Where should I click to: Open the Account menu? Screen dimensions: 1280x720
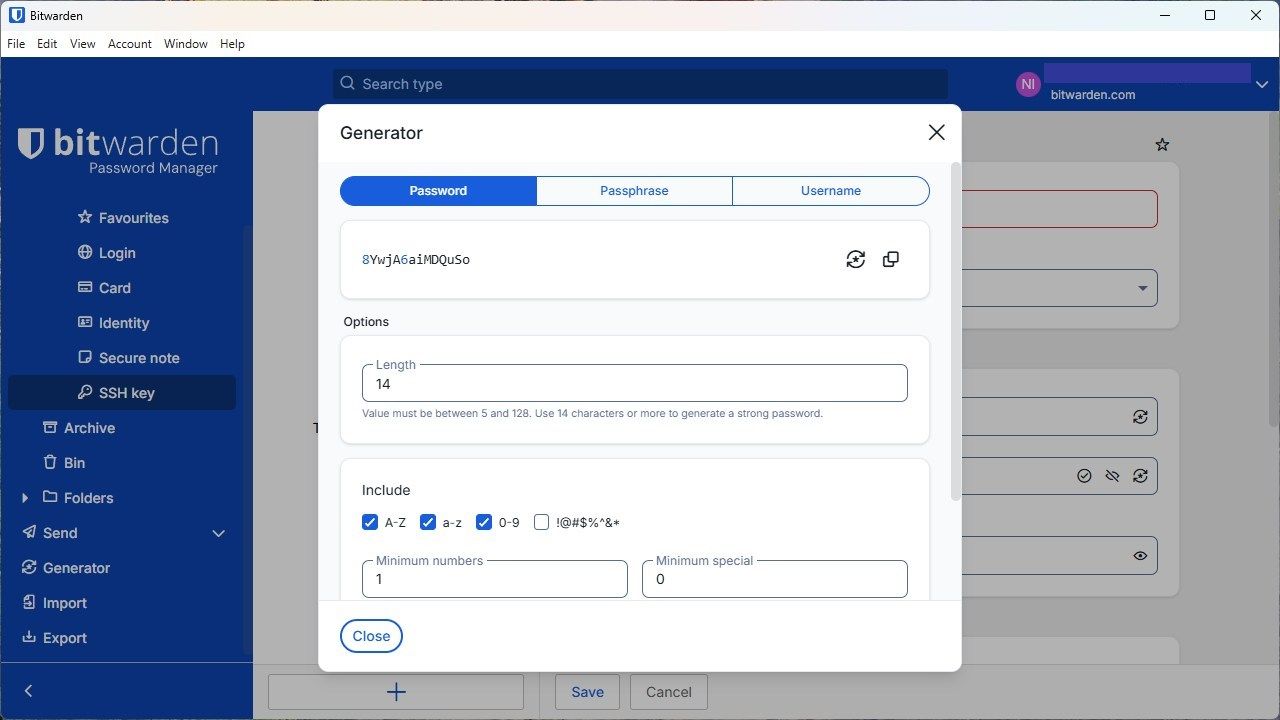coord(130,44)
